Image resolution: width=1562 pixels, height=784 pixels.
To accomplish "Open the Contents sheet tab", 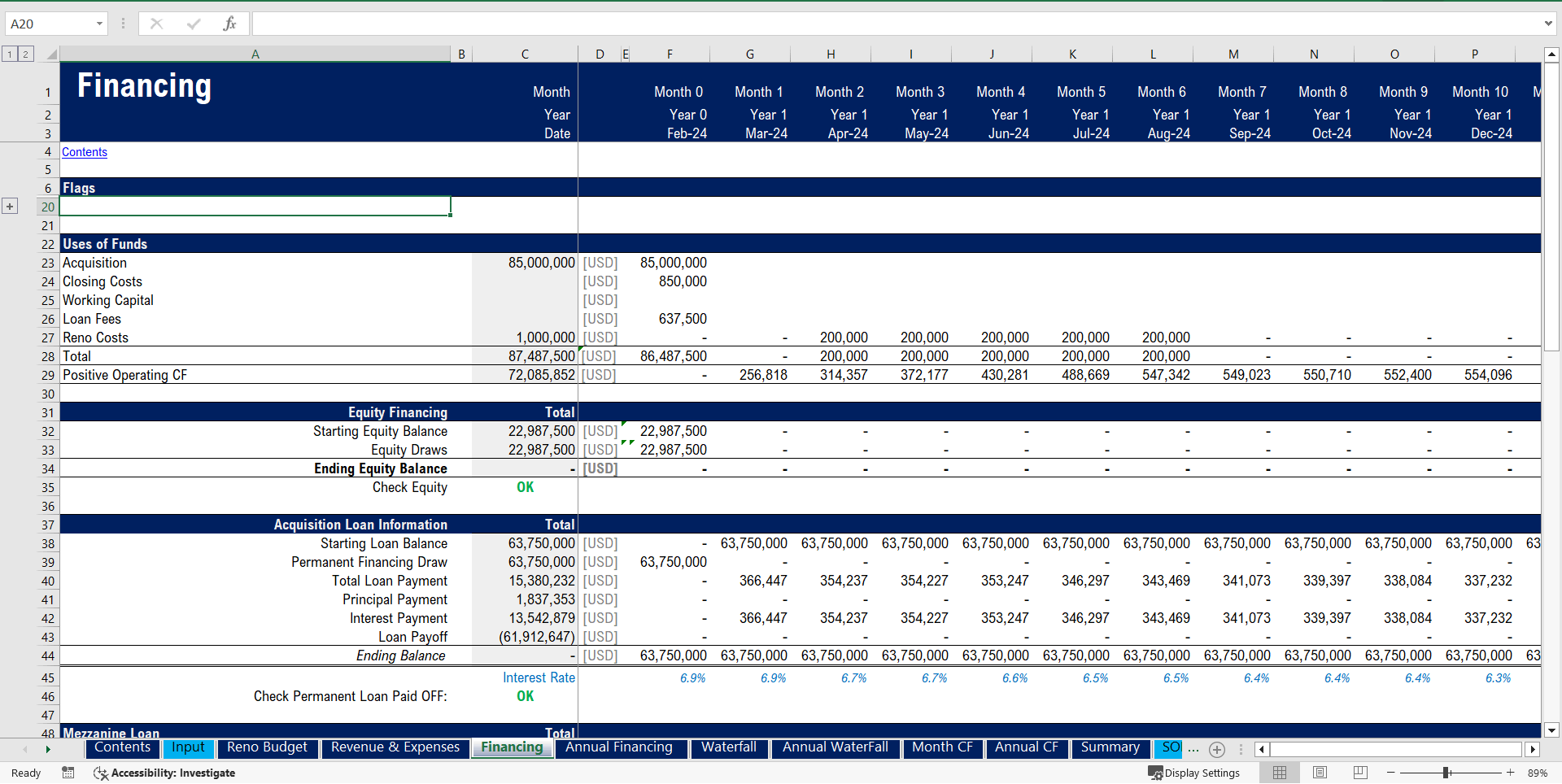I will 122,747.
